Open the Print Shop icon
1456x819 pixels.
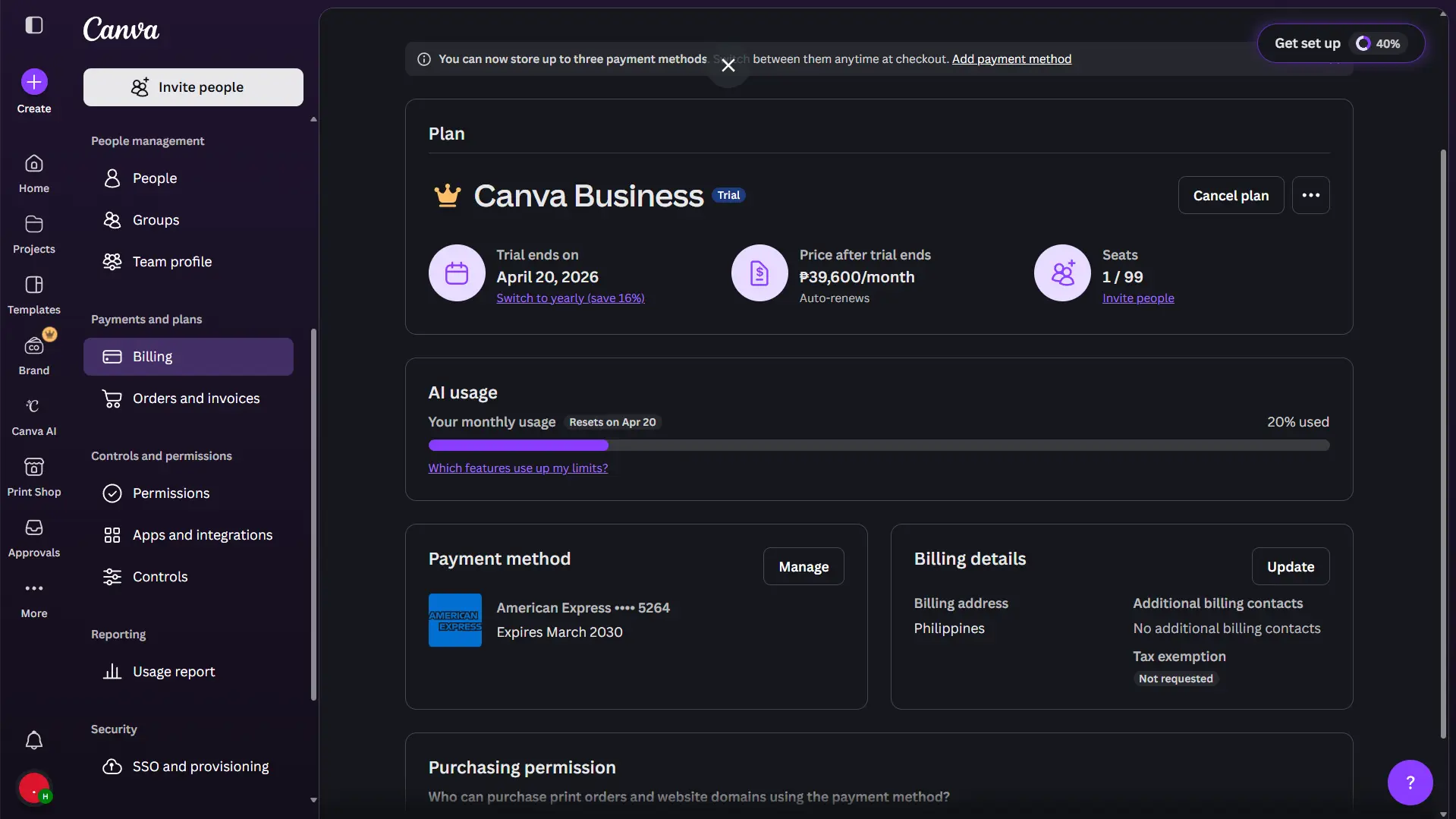click(x=34, y=468)
